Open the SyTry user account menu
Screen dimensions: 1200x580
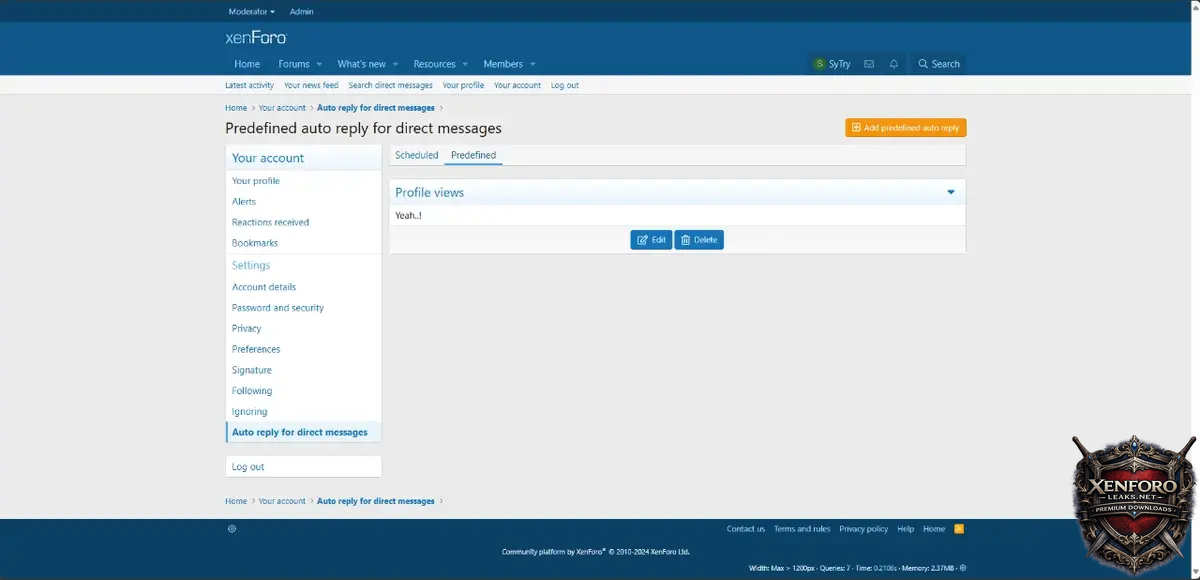[x=832, y=64]
